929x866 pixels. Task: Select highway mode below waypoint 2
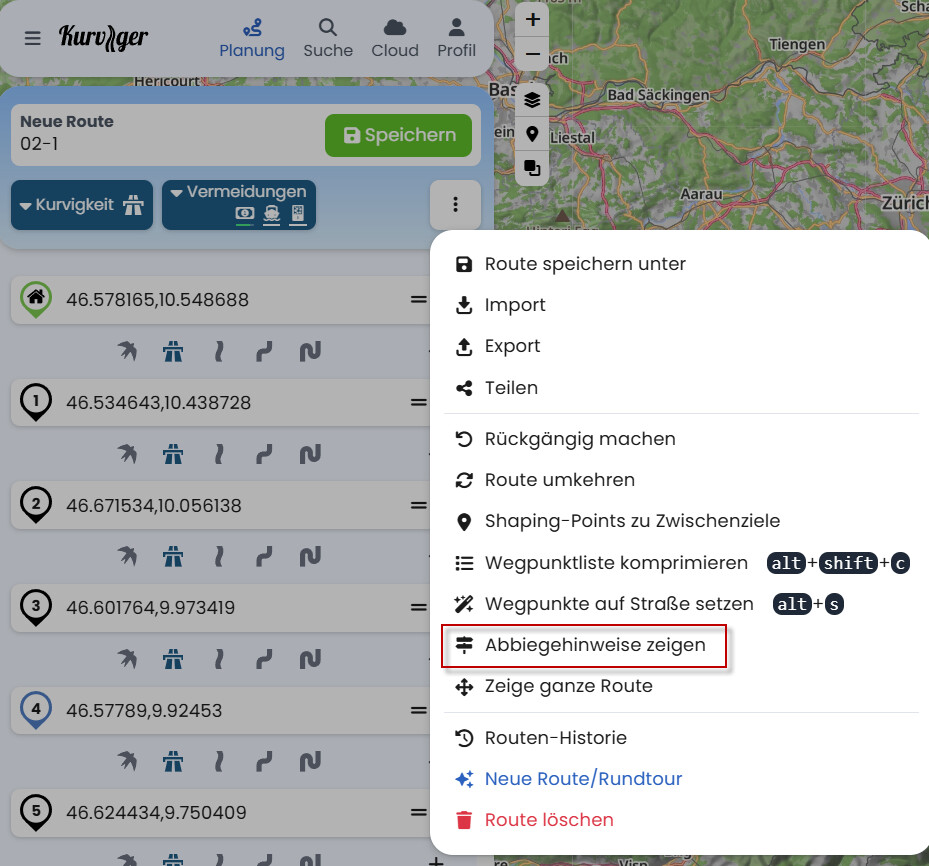click(173, 556)
